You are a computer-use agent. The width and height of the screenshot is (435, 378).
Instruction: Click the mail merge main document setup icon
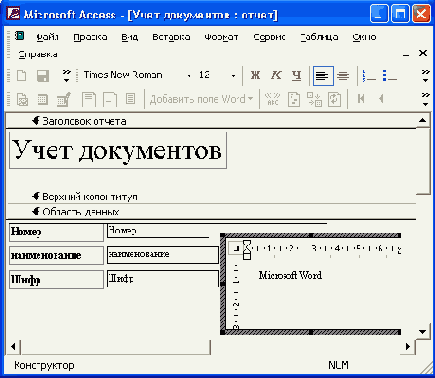[22, 100]
